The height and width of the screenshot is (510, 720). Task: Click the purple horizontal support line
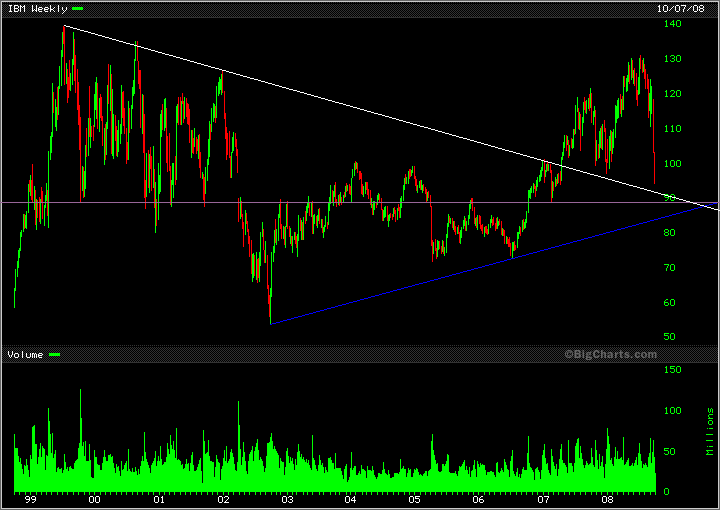tap(360, 202)
